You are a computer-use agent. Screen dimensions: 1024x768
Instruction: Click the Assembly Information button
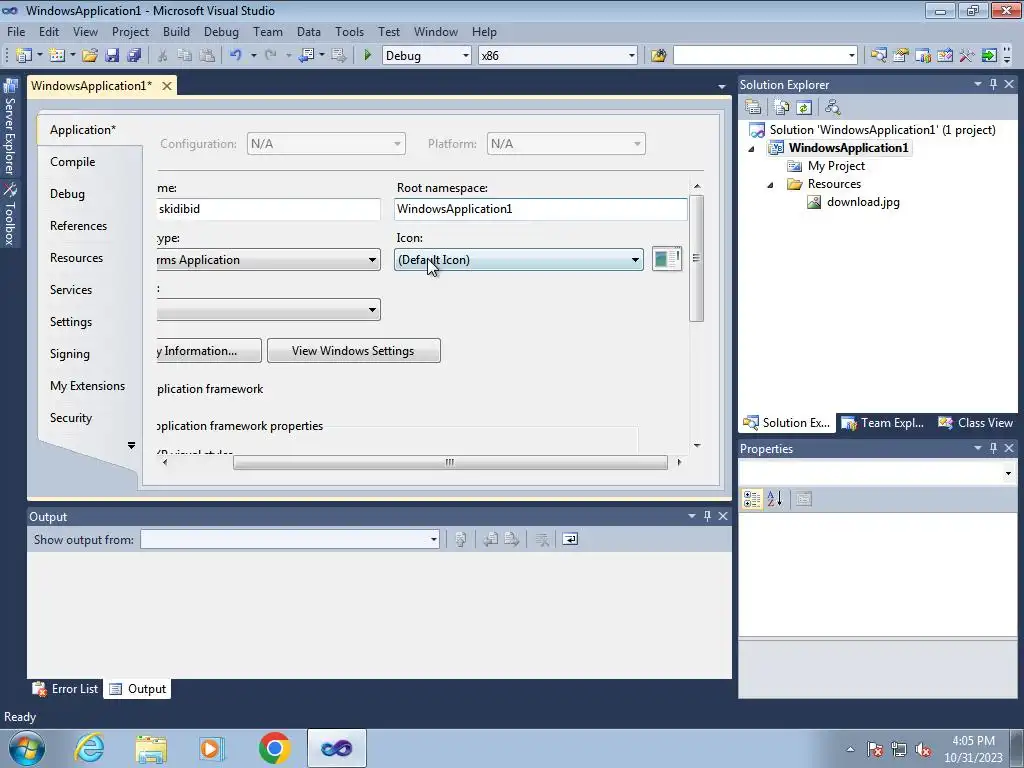(209, 351)
